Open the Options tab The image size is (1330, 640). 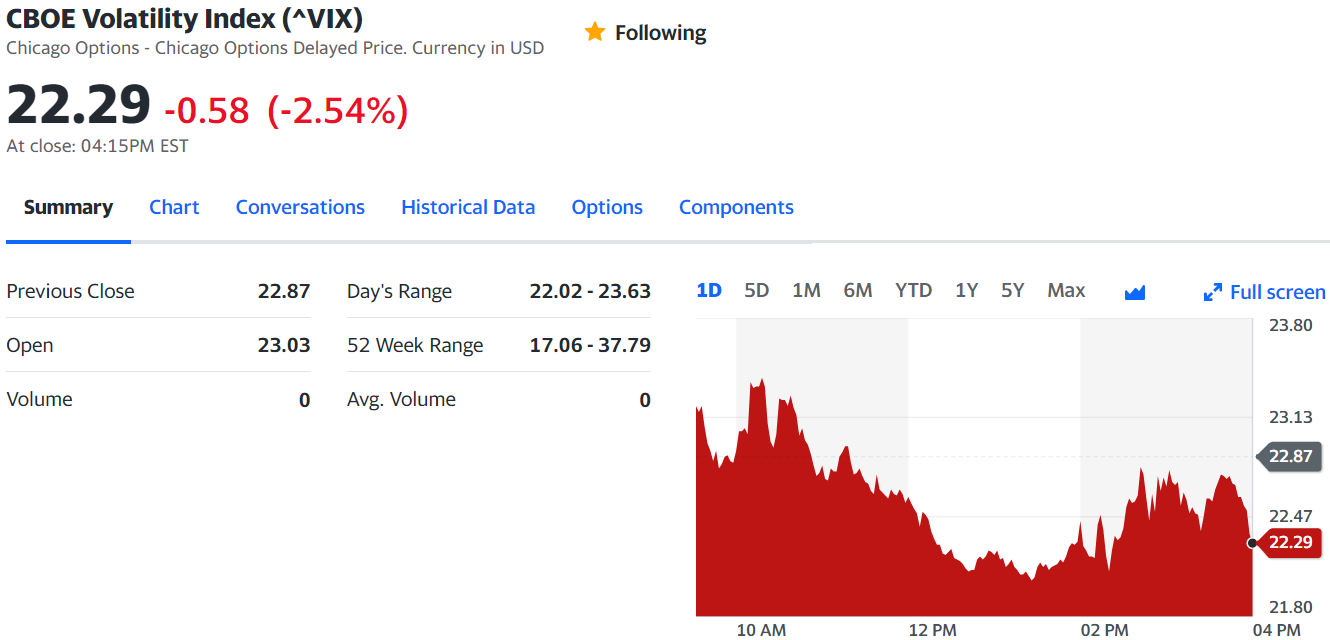pos(607,207)
